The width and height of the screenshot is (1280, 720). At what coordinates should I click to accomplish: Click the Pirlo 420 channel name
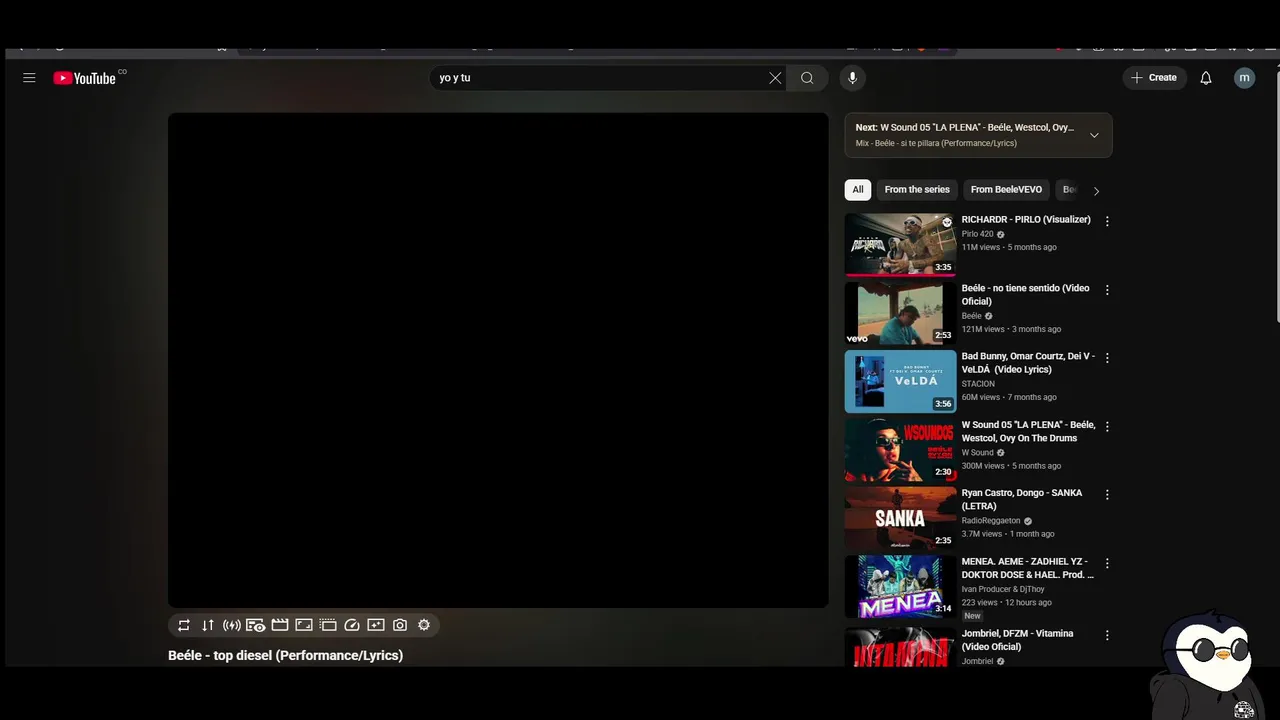[x=977, y=234]
